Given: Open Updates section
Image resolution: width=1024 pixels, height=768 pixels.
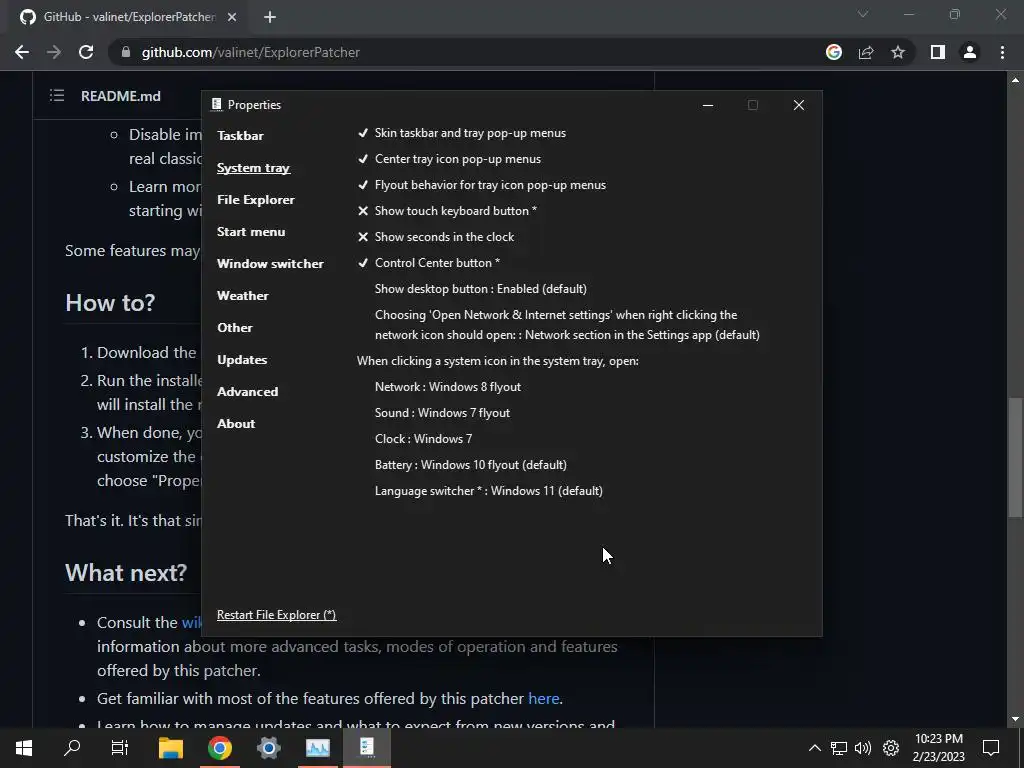Looking at the screenshot, I should 242,360.
